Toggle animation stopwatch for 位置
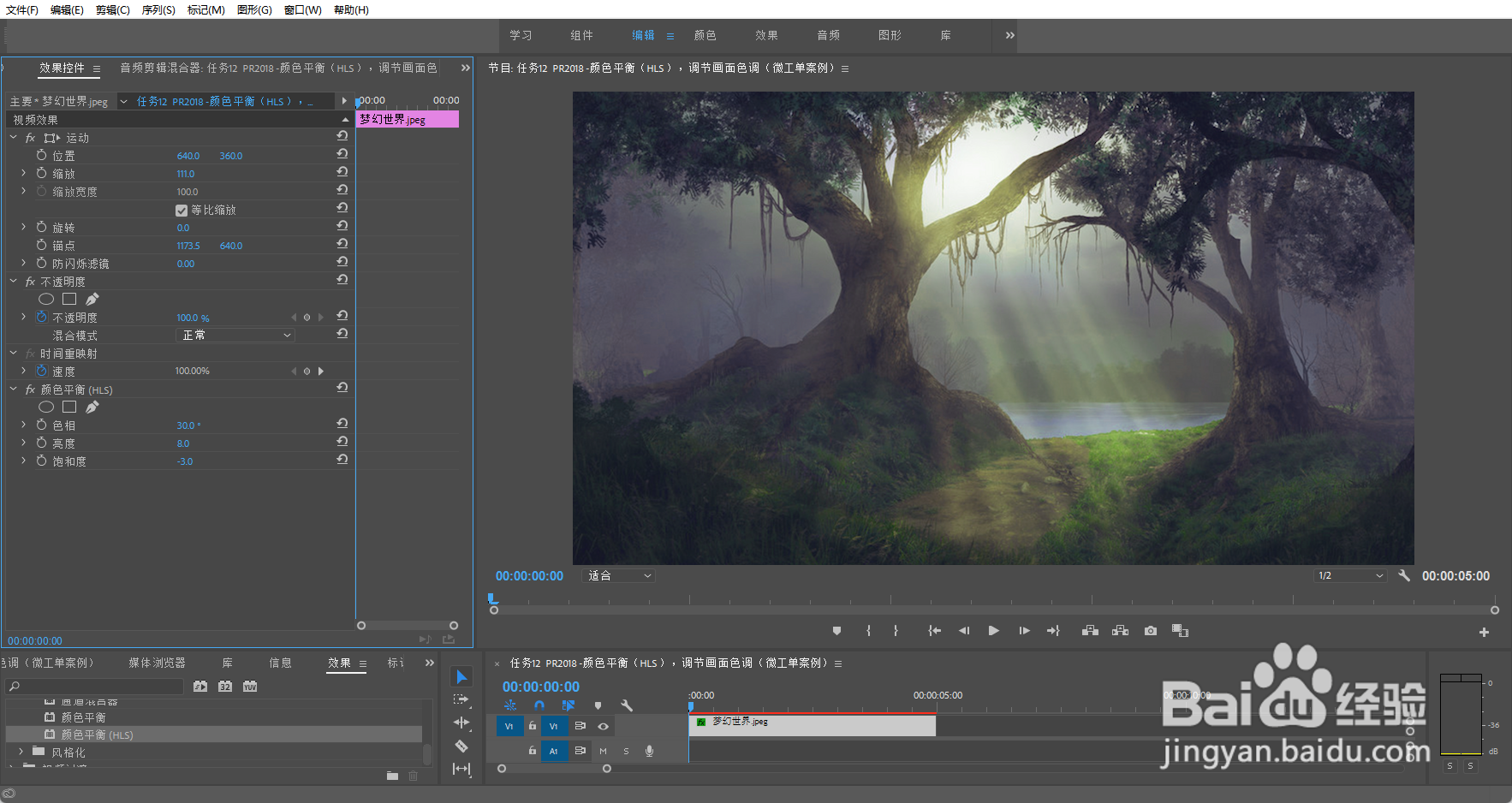Viewport: 1512px width, 803px height. [x=41, y=155]
